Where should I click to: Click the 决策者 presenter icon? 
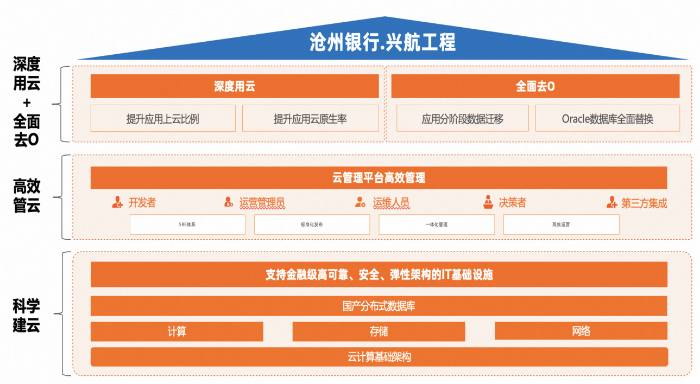point(488,202)
